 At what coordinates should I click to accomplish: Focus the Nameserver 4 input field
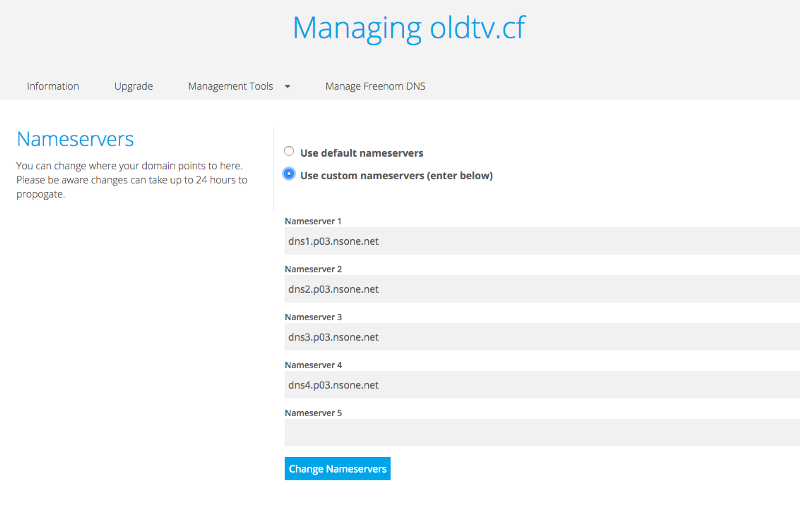542,385
